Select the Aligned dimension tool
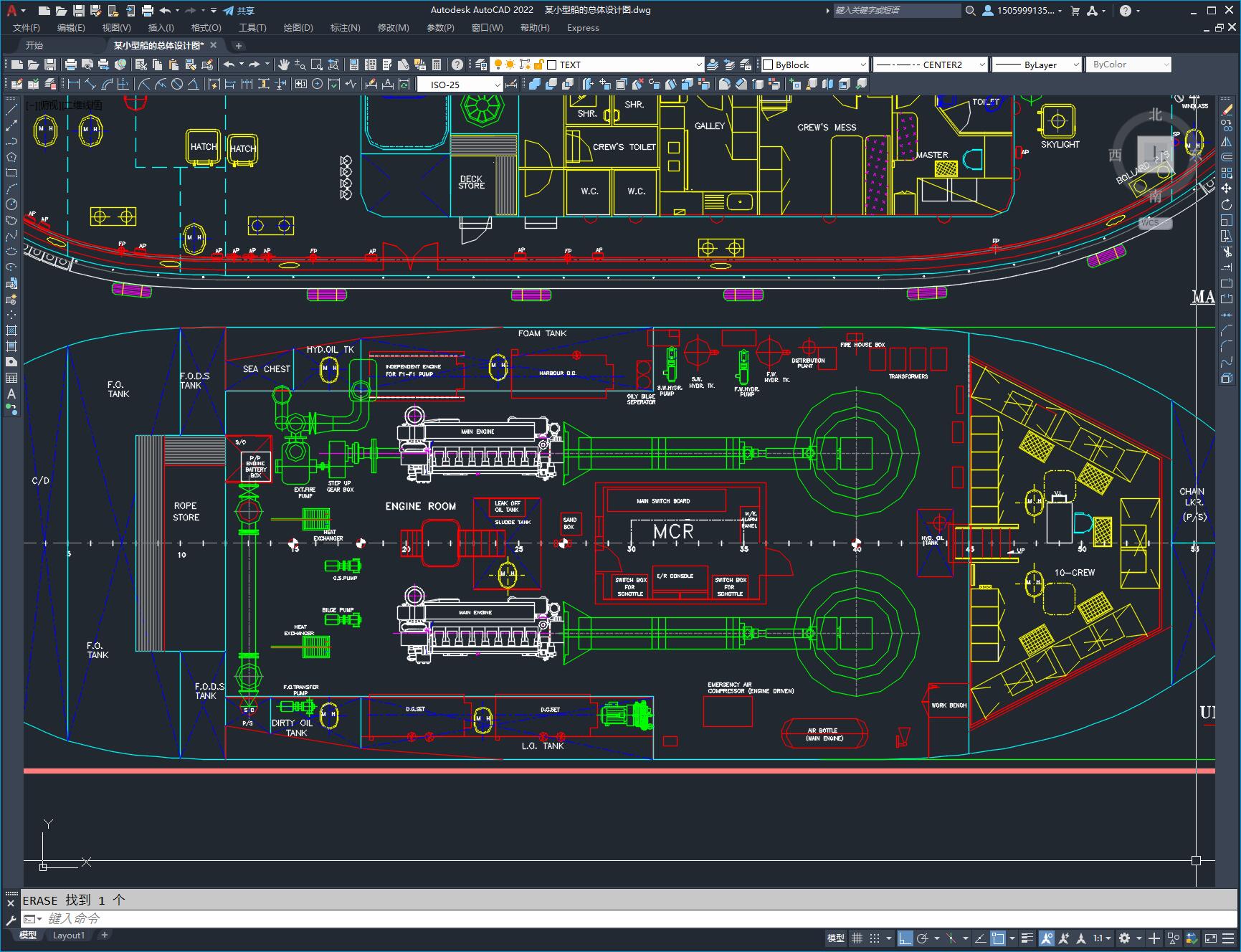The height and width of the screenshot is (952, 1241). pyautogui.click(x=91, y=84)
